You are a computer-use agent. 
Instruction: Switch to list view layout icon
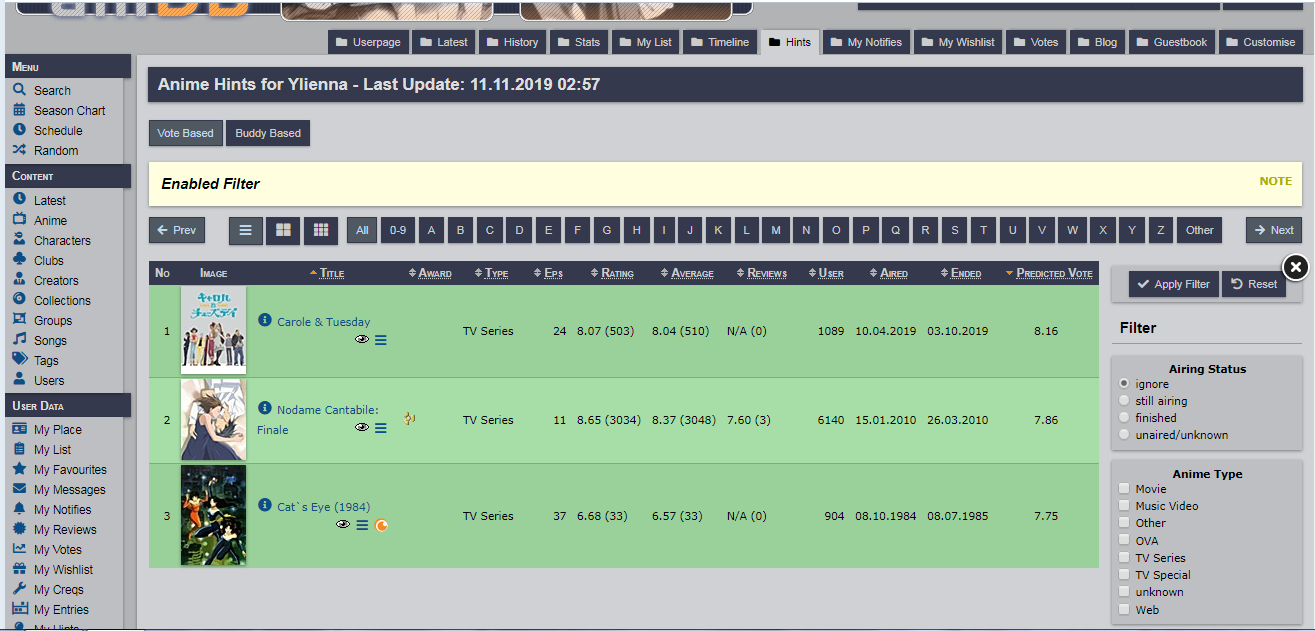[x=246, y=230]
